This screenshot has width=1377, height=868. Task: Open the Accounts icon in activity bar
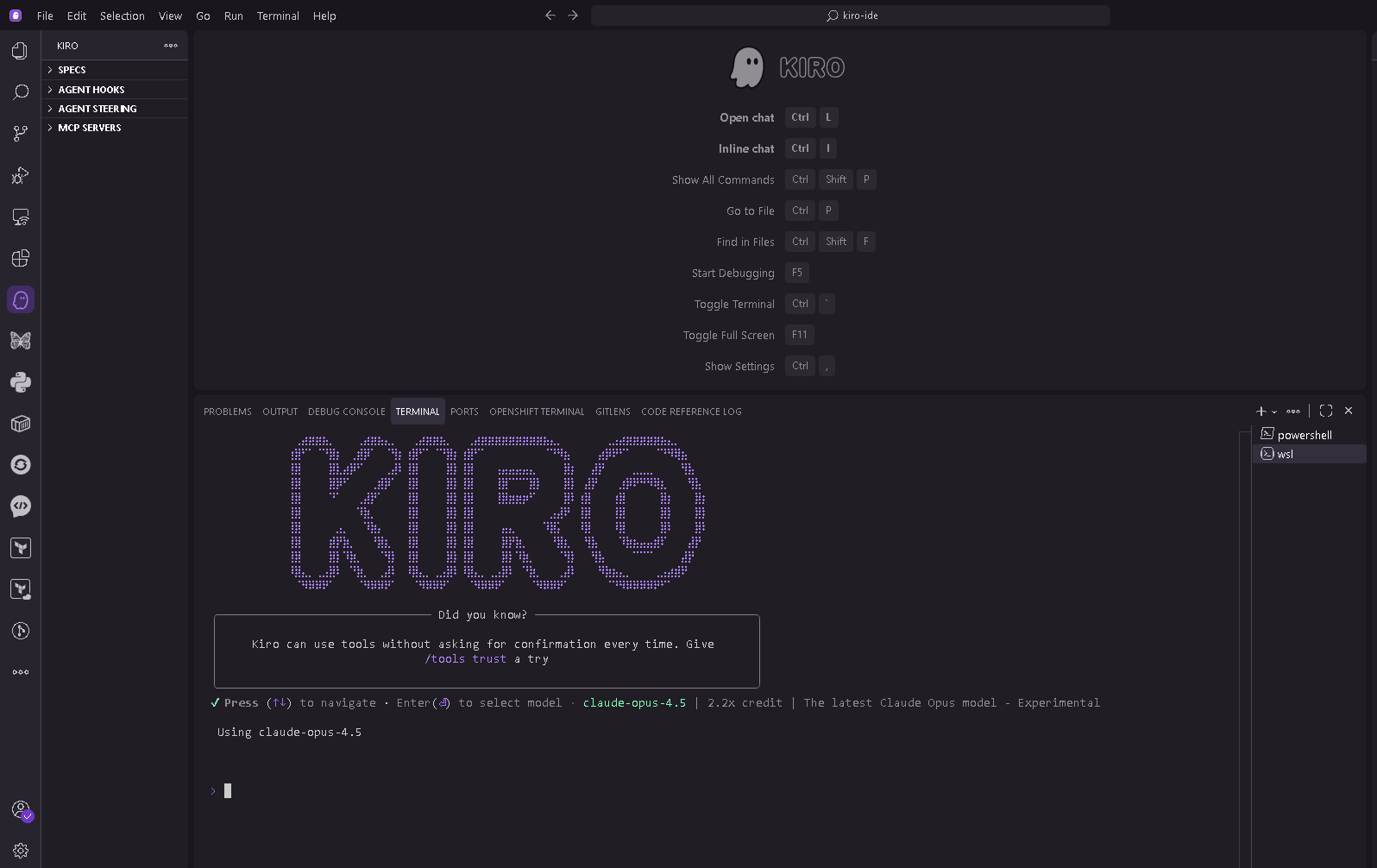click(20, 809)
